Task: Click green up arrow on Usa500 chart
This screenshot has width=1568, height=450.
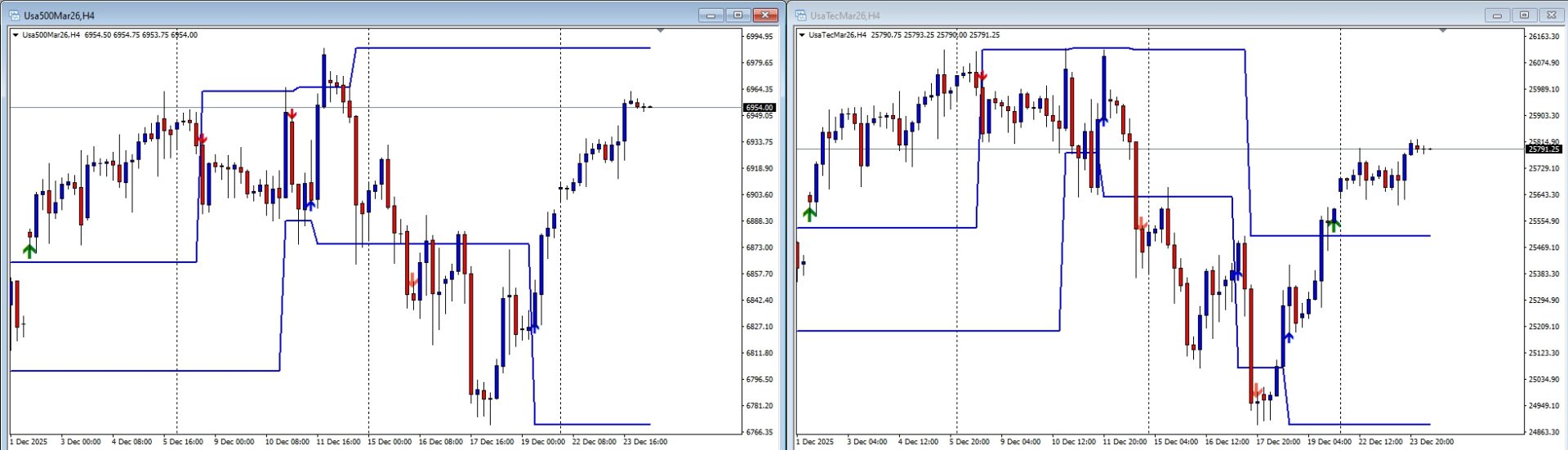Action: click(x=29, y=251)
